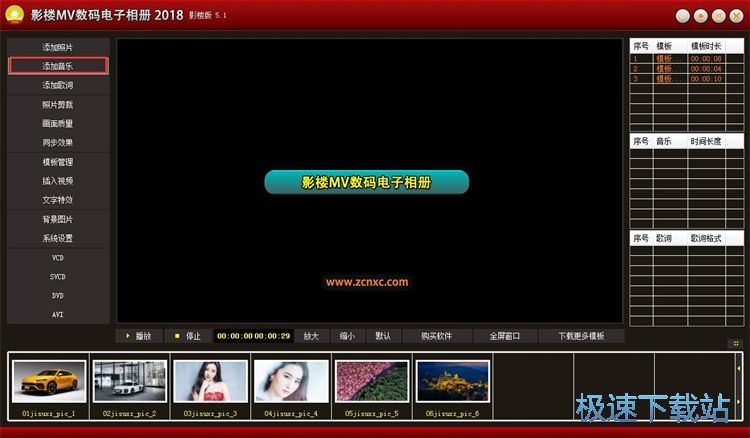Click 插入视频 in the sidebar
750x438 pixels.
(x=58, y=181)
